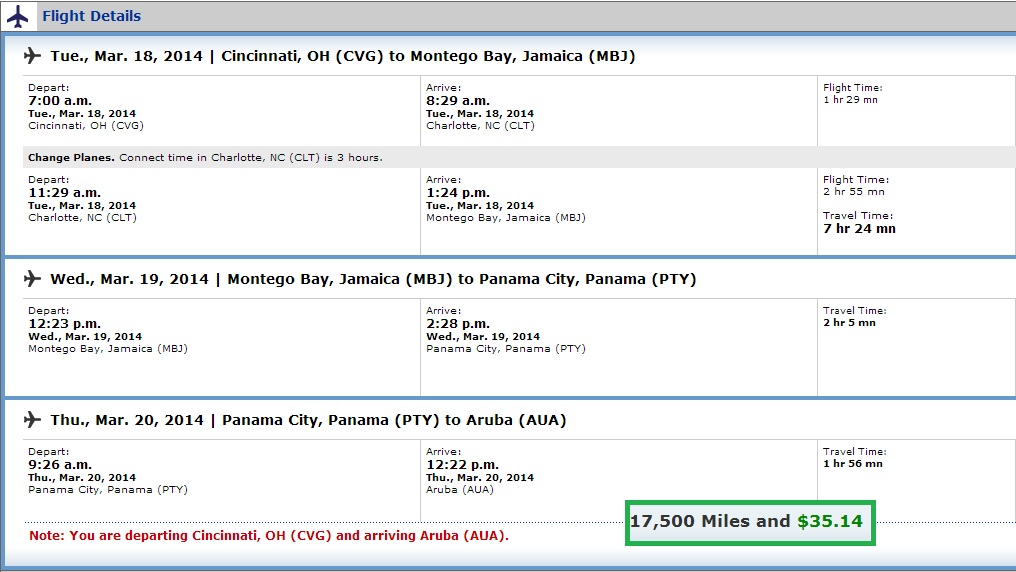
Task: Click the red note about departing Cincinnati
Action: coord(268,536)
